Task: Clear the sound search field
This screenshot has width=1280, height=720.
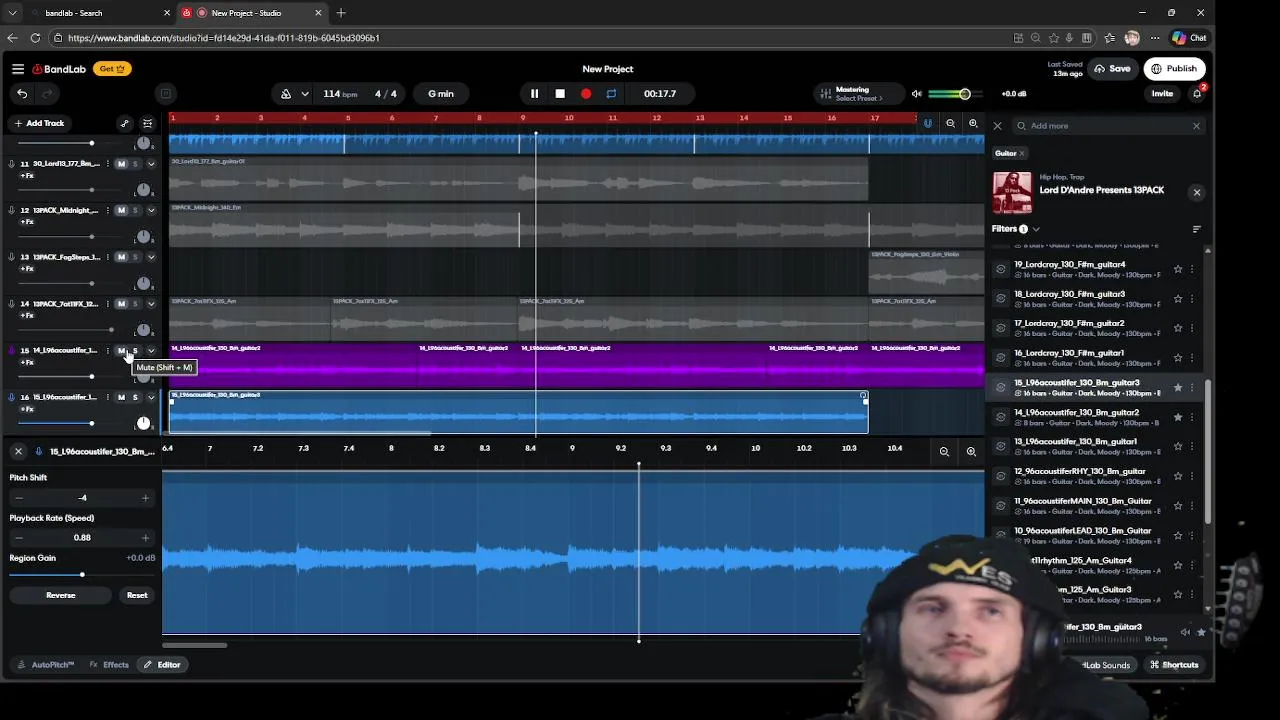Action: [x=1196, y=126]
